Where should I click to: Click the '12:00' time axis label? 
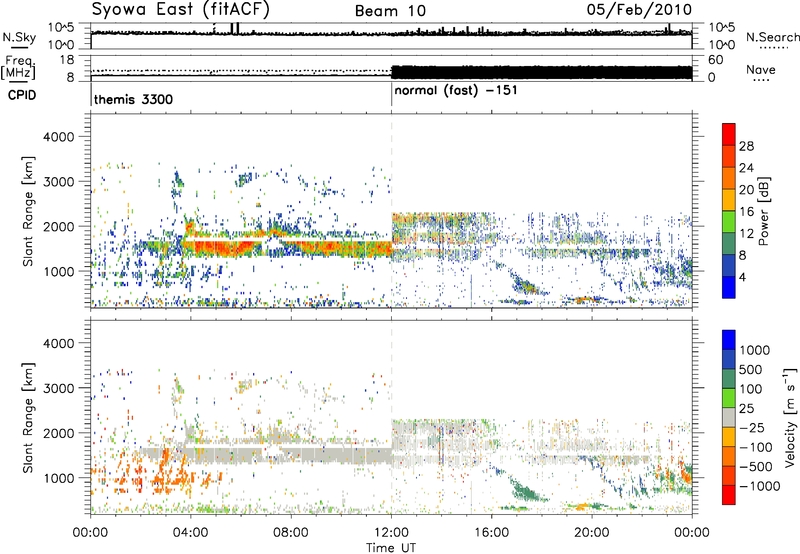click(x=391, y=533)
